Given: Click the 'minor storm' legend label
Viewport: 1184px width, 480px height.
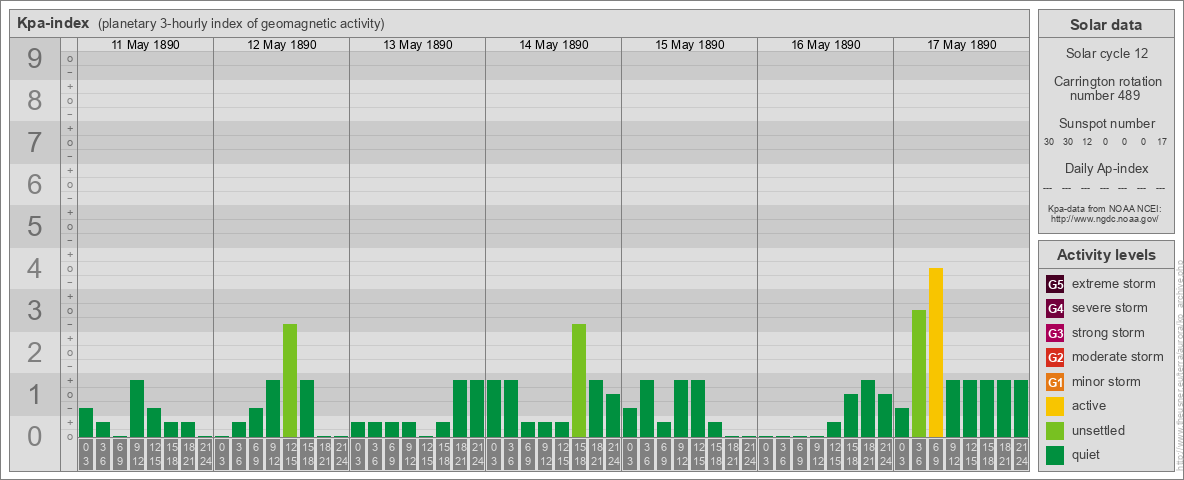Looking at the screenshot, I should (1105, 381).
